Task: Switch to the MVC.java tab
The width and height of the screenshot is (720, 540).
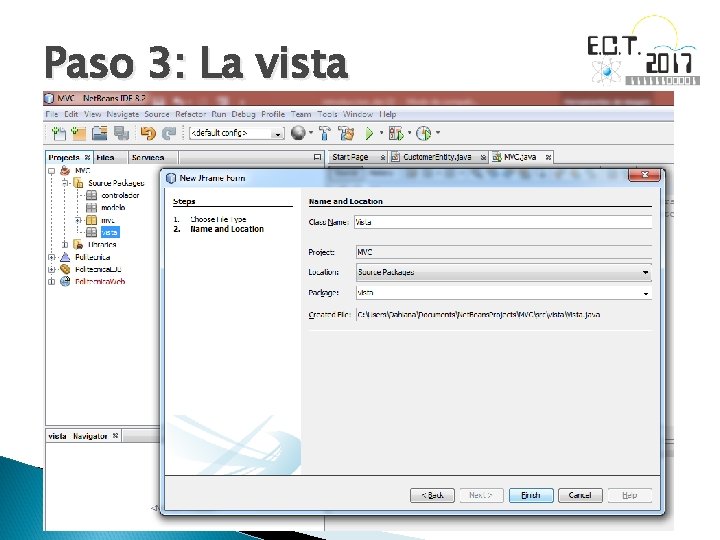Action: pyautogui.click(x=520, y=157)
